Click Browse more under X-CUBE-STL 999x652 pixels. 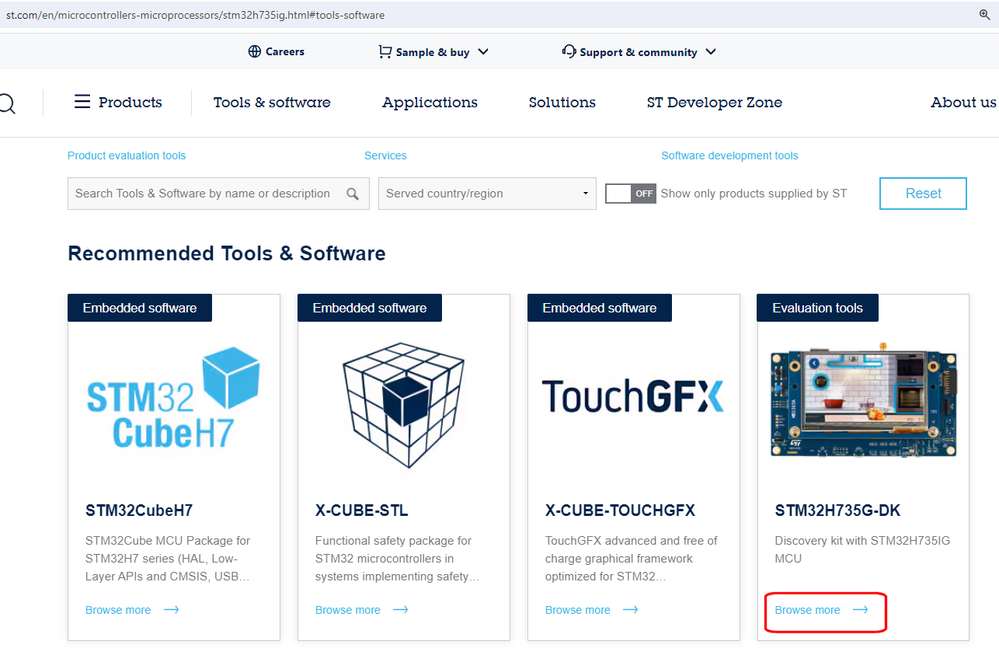(348, 610)
